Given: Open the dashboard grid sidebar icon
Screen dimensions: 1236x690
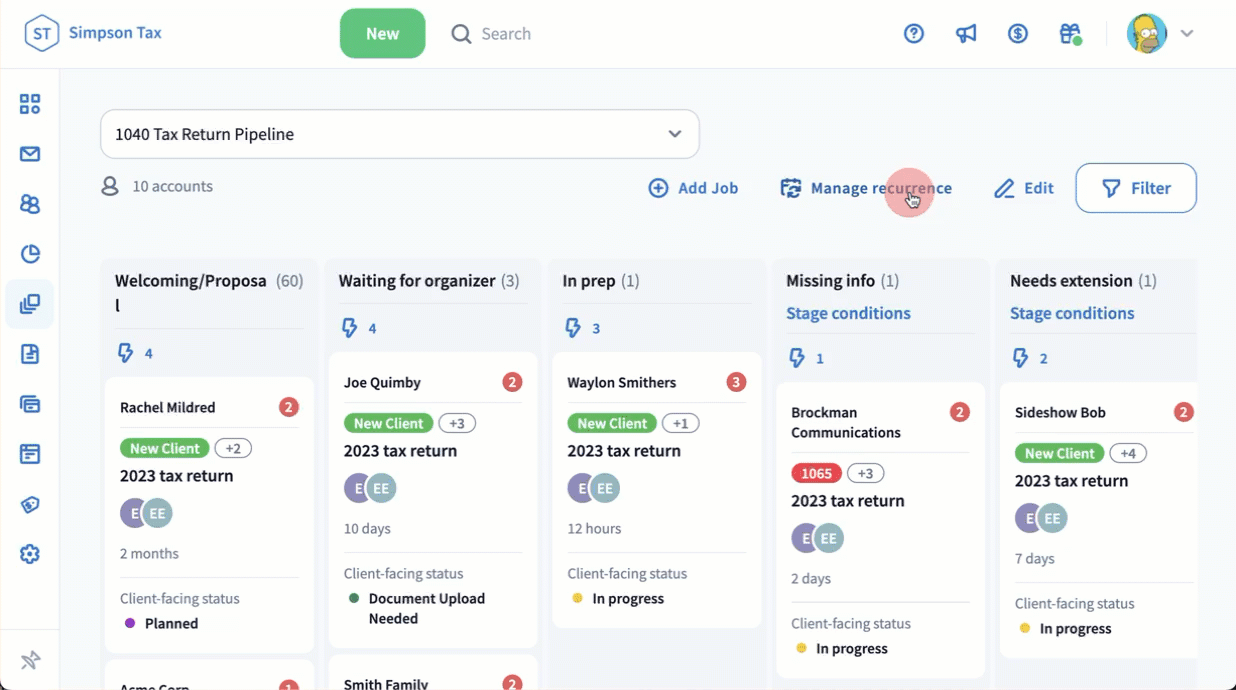Looking at the screenshot, I should [x=30, y=104].
